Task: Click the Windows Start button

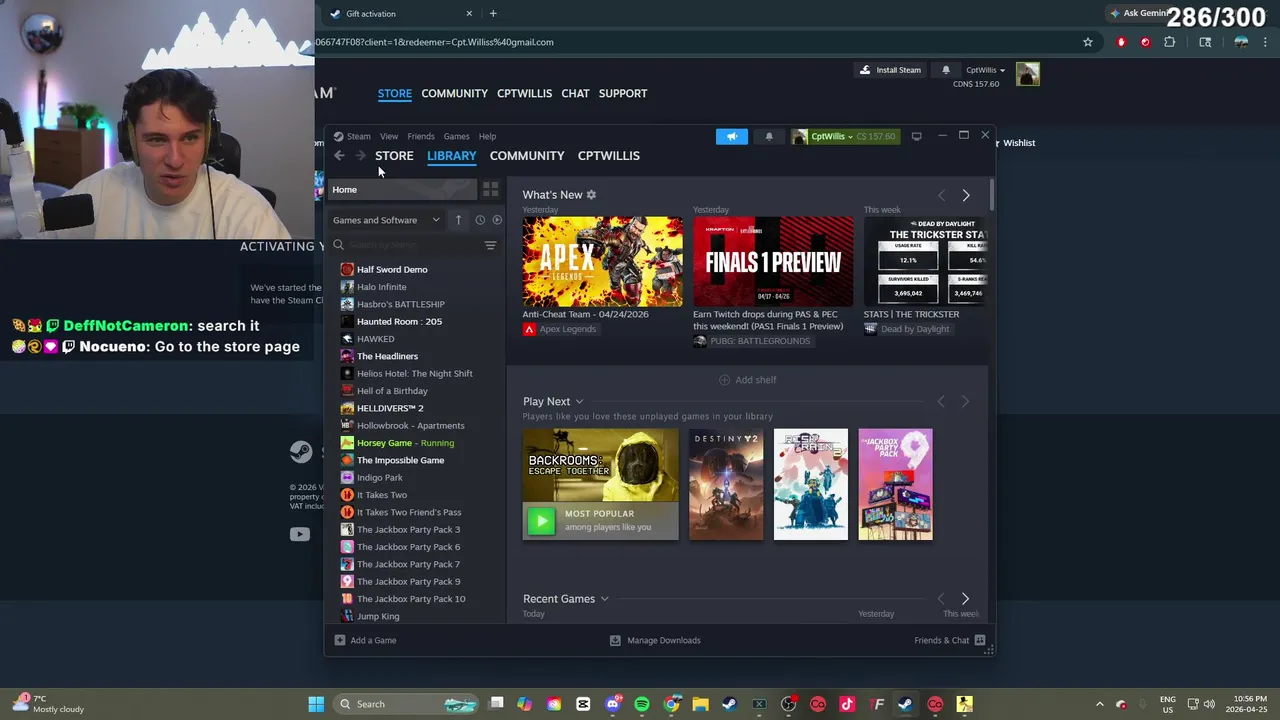Action: coord(316,704)
